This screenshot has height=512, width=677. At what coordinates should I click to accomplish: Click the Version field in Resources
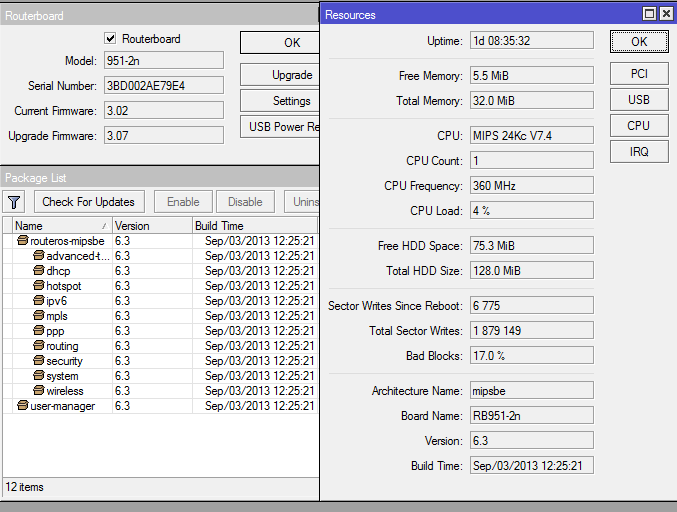point(532,441)
